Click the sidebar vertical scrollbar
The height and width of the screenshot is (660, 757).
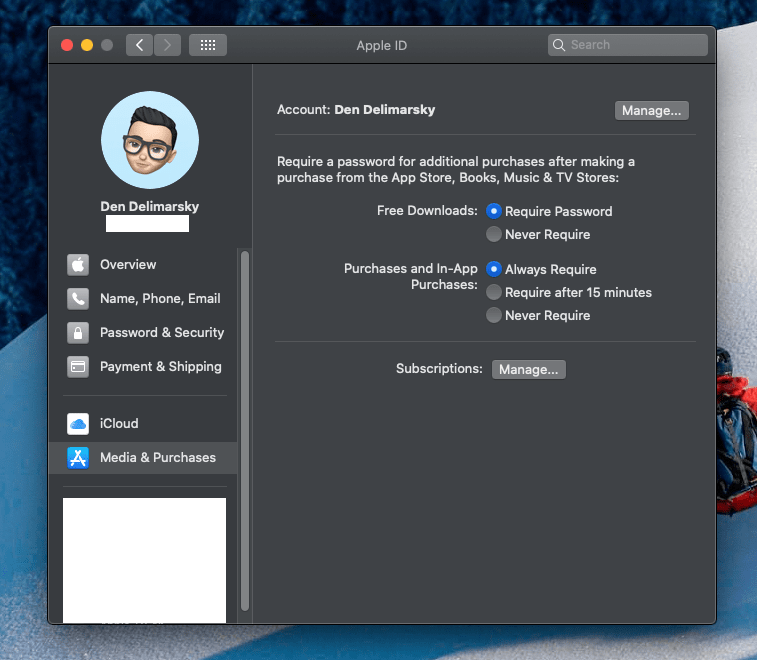tap(245, 431)
